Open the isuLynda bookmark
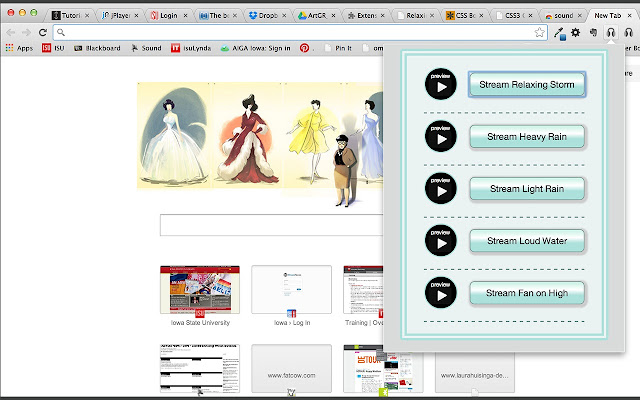Viewport: 640px width, 400px height. coord(191,48)
